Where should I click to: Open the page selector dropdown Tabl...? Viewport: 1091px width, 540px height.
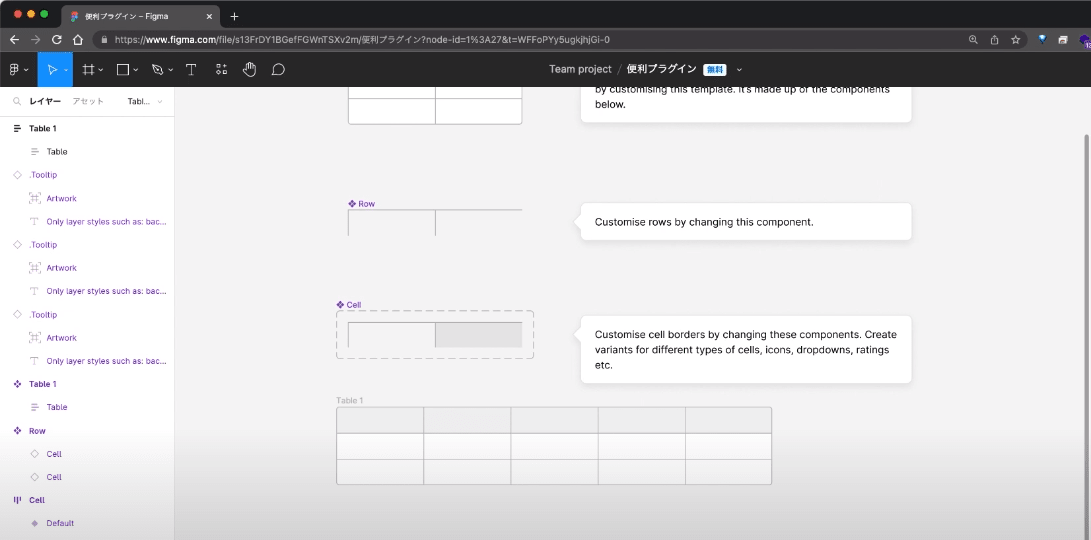[145, 102]
